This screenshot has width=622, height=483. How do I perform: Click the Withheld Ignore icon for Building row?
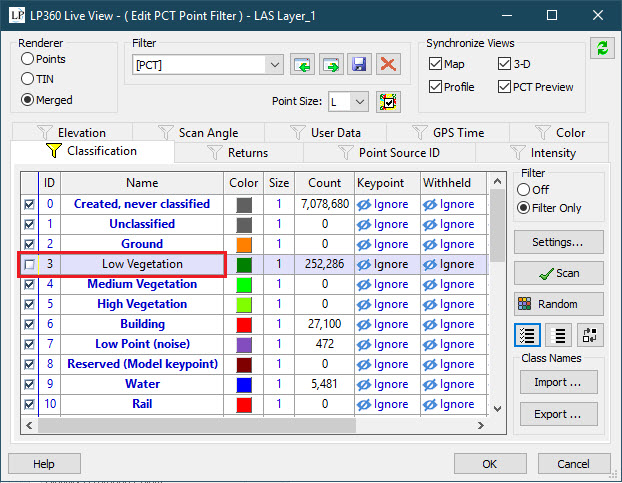coord(430,325)
